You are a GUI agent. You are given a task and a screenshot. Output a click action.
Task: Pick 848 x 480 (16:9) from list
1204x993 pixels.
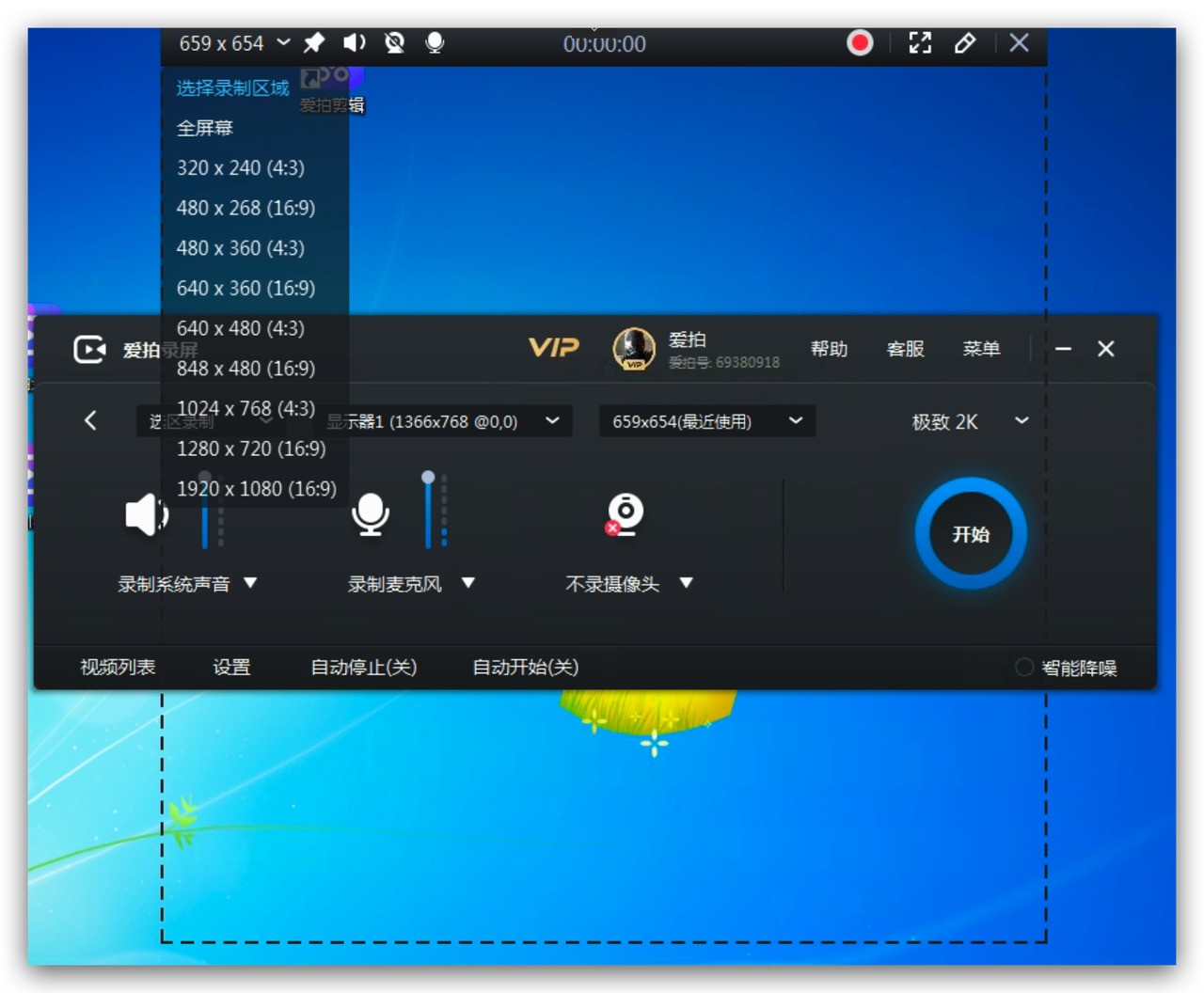[x=246, y=369]
